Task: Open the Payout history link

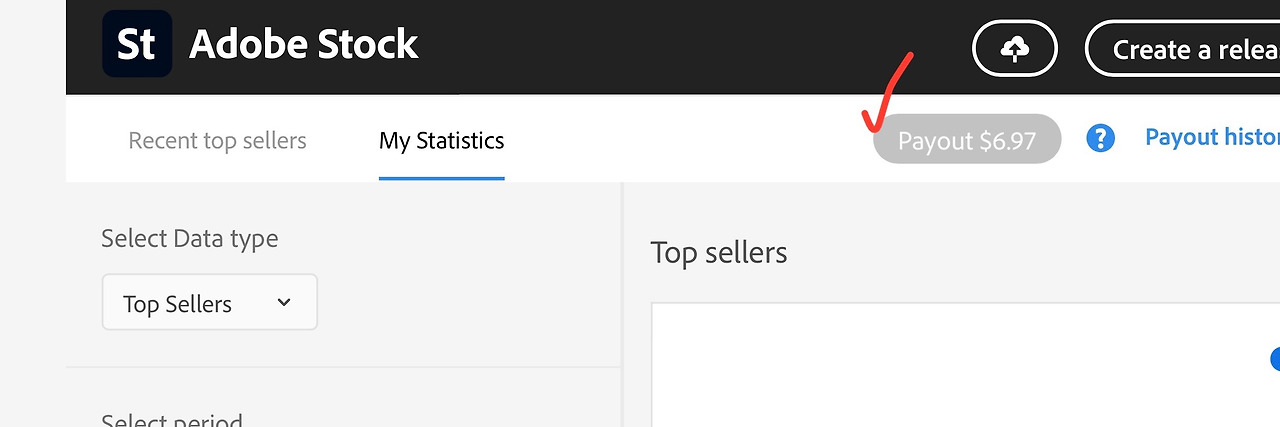Action: pos(1212,137)
